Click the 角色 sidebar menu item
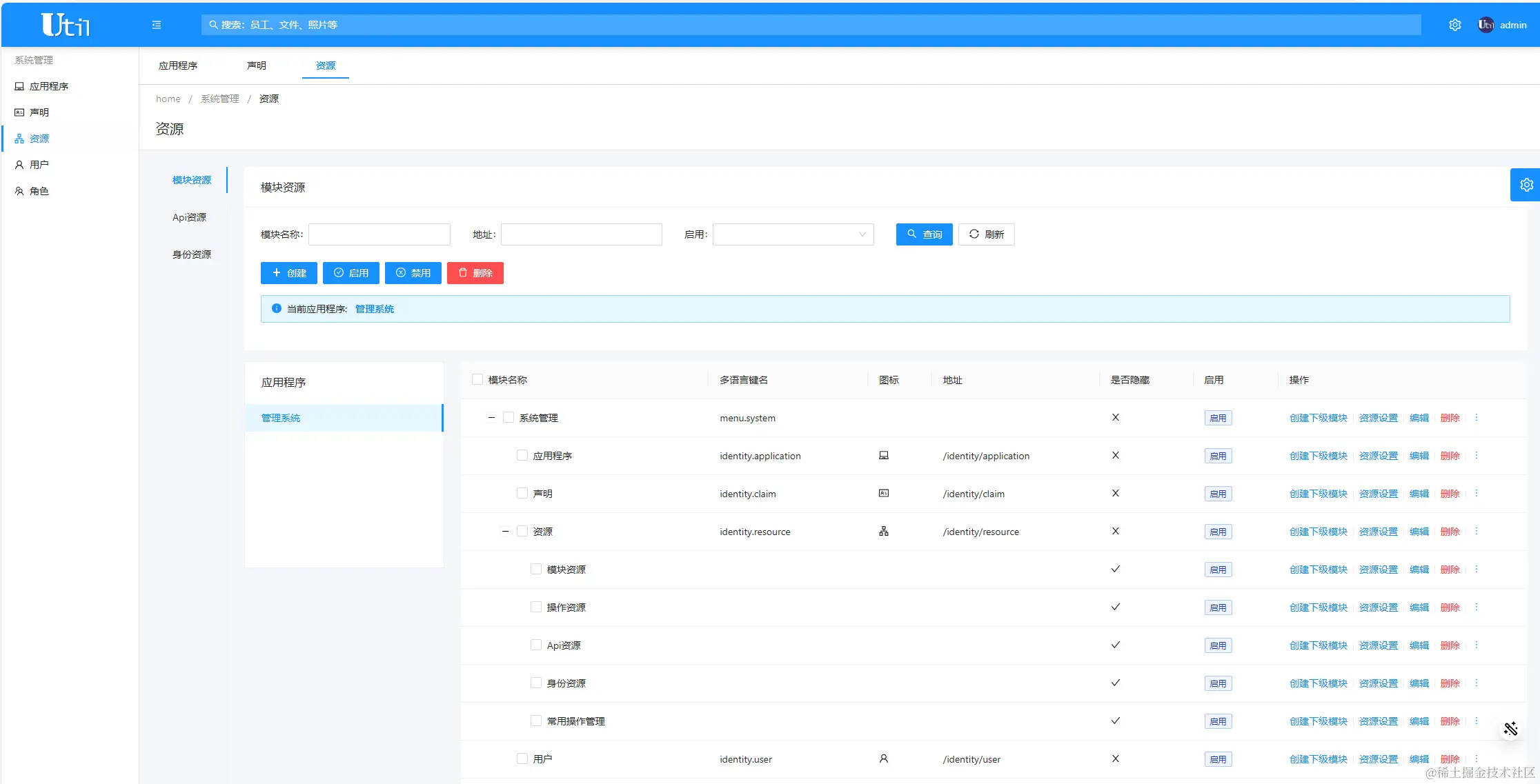 click(x=39, y=191)
